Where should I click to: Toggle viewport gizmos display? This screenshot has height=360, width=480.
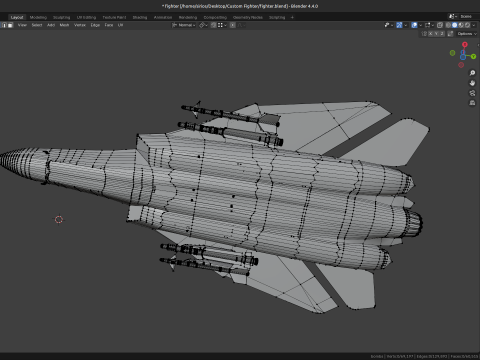[399, 25]
